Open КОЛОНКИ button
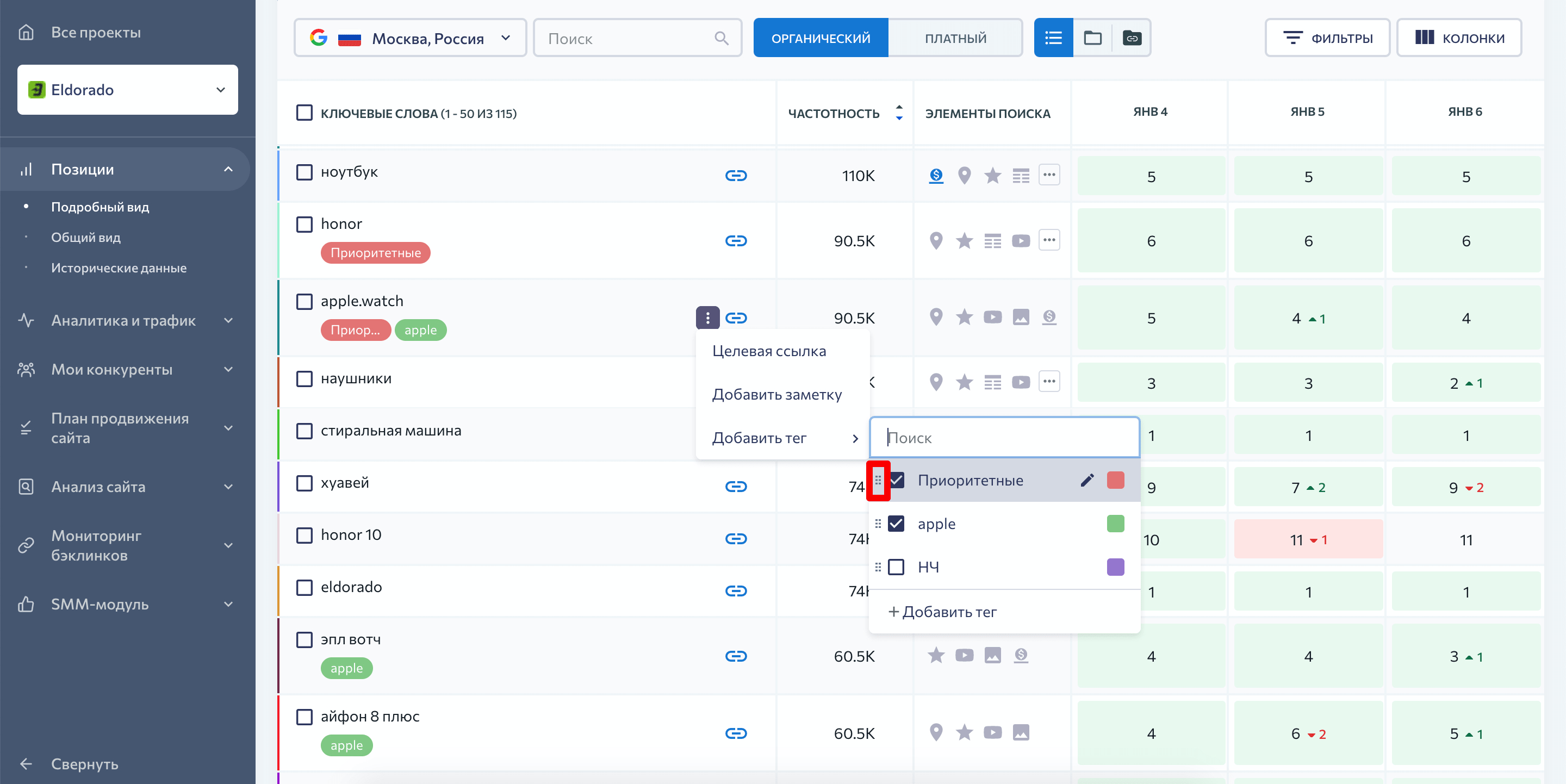 [1459, 38]
